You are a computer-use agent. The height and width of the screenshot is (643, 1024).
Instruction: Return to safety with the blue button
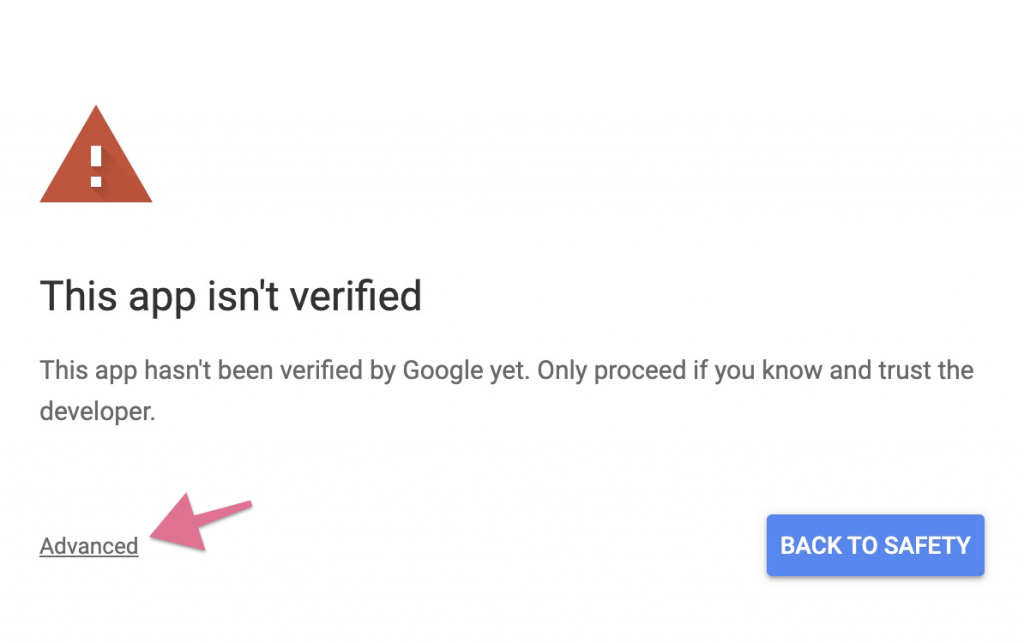click(x=875, y=545)
